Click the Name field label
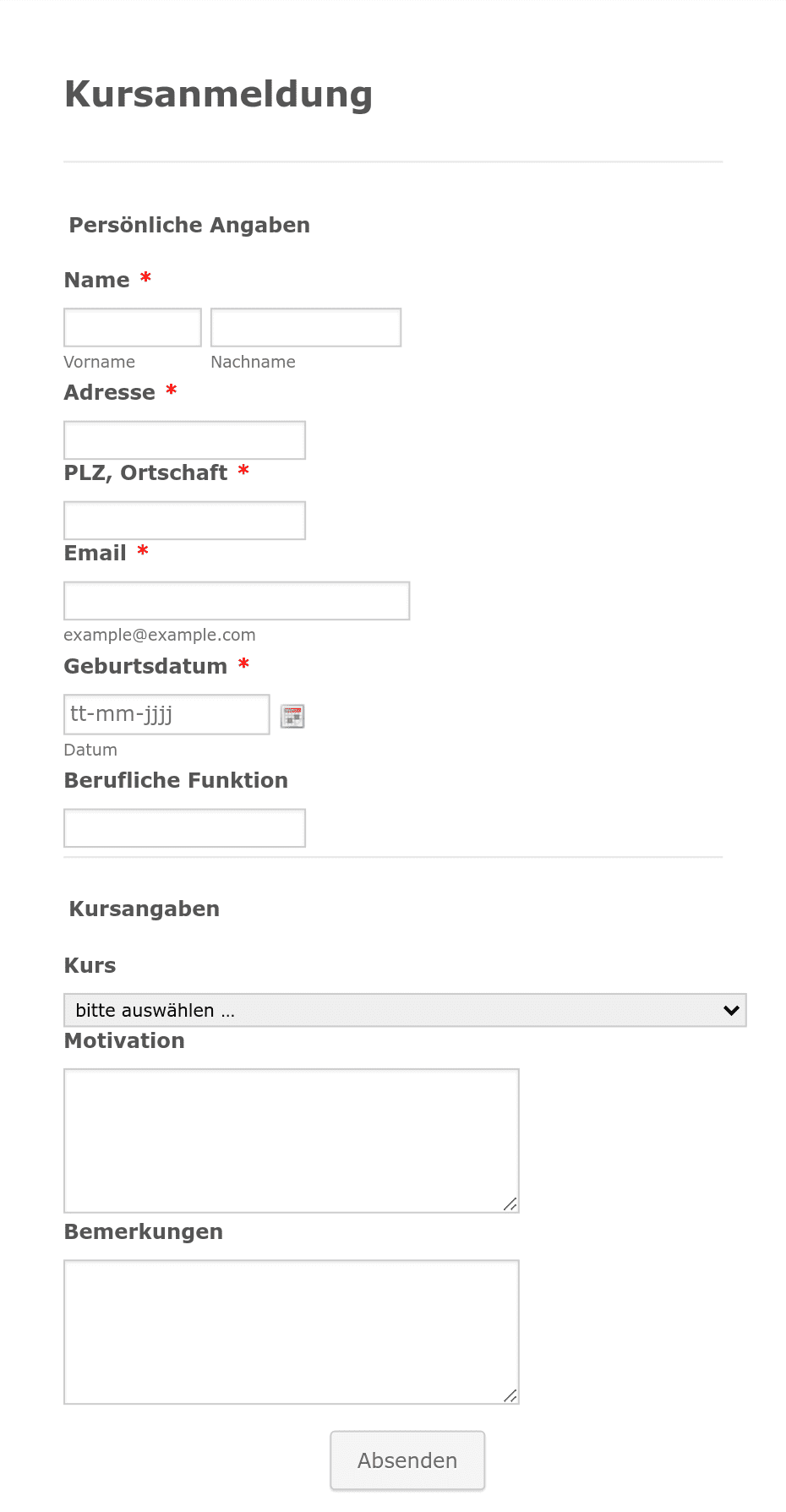 (x=97, y=280)
